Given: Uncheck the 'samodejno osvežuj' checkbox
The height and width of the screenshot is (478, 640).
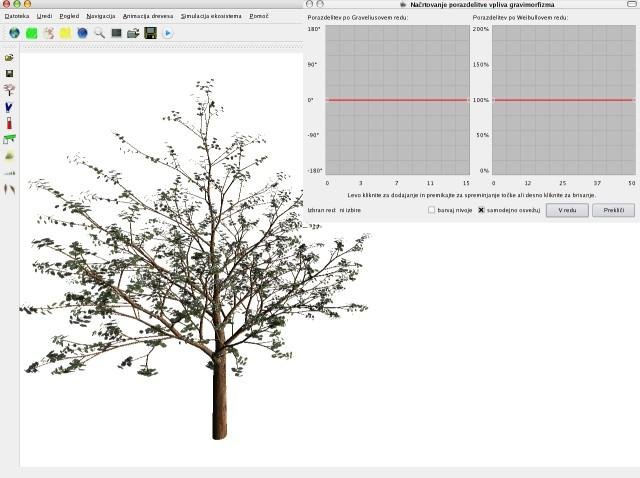Looking at the screenshot, I should point(481,210).
